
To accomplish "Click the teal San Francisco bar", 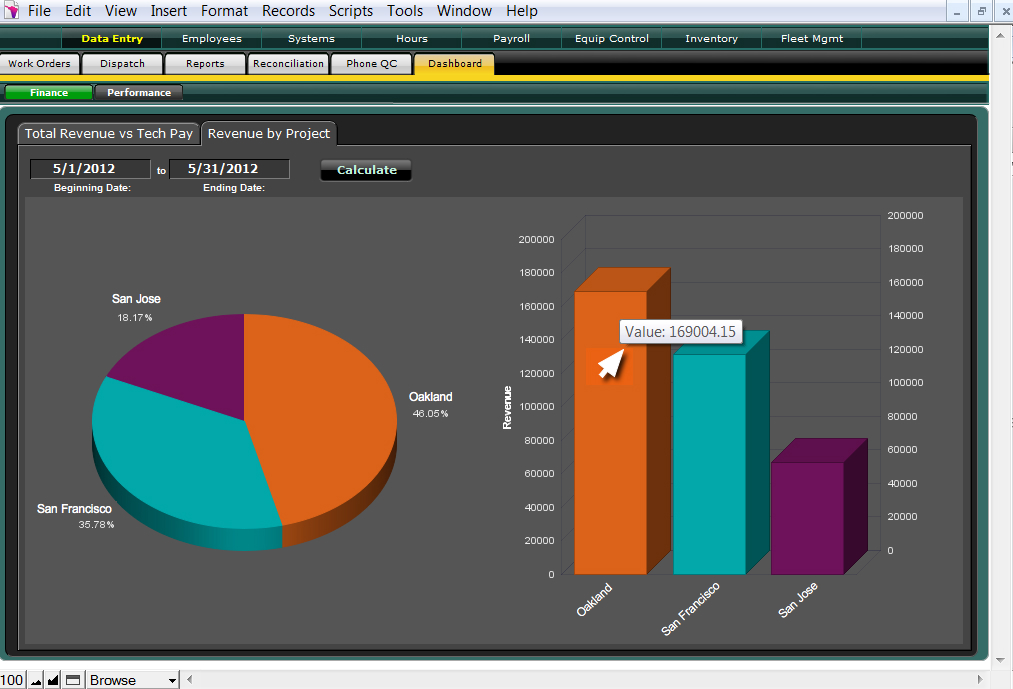I will 709,460.
